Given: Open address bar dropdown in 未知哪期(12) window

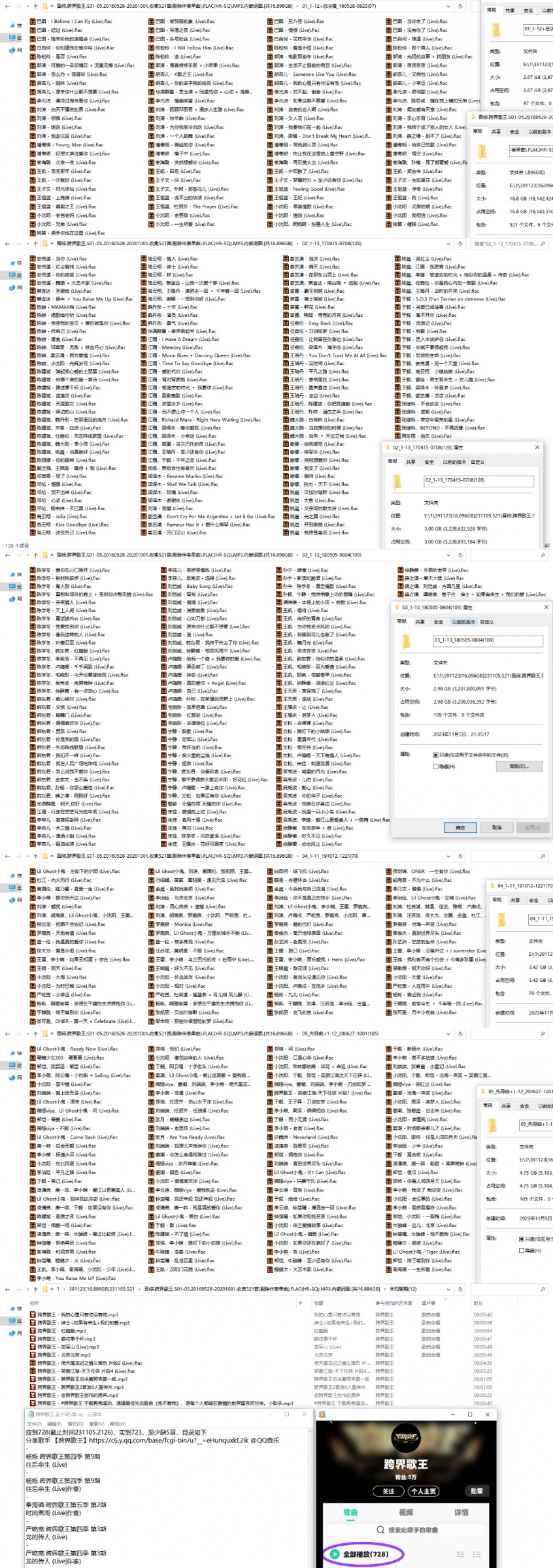Looking at the screenshot, I should 448,1289.
